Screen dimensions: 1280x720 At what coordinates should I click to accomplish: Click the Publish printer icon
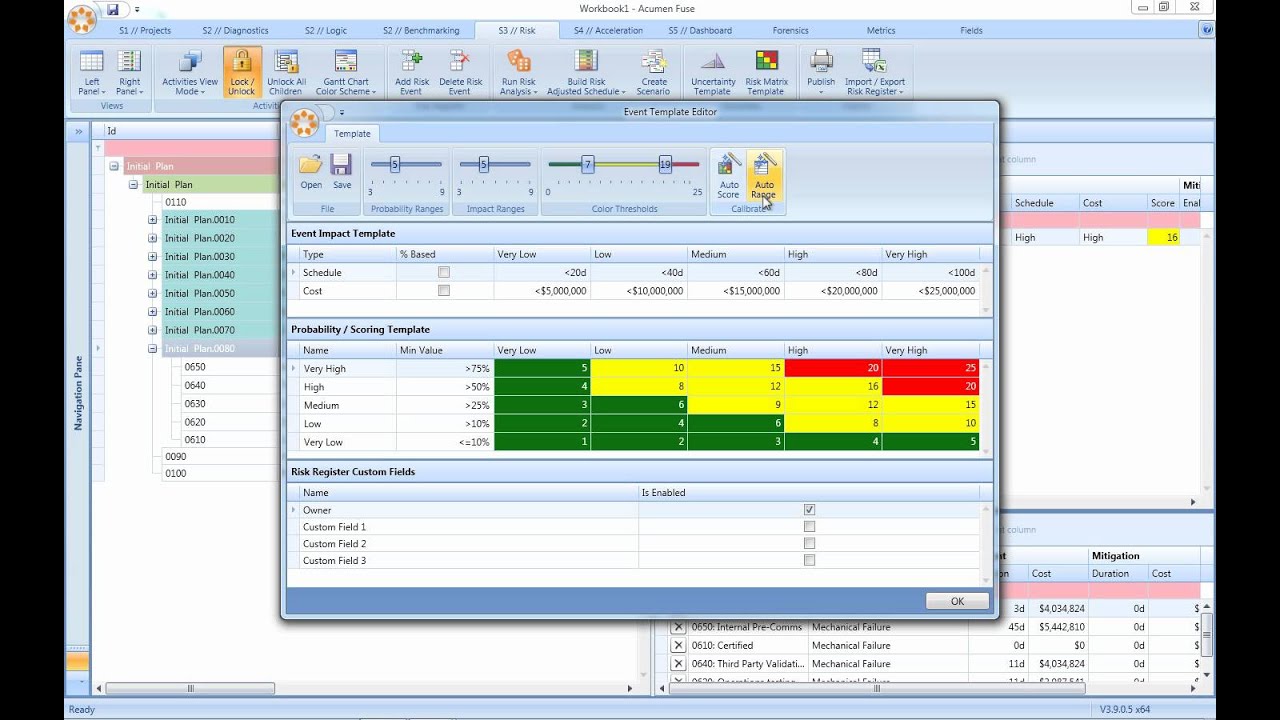pos(821,63)
